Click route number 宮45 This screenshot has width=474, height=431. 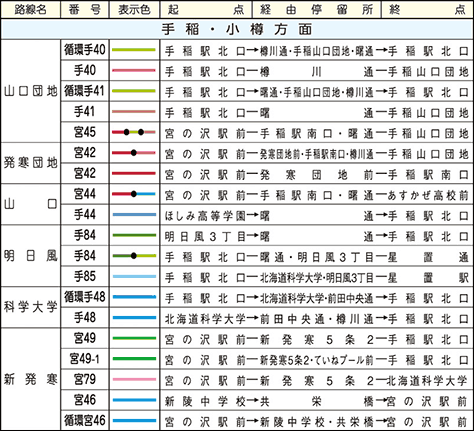pos(85,132)
